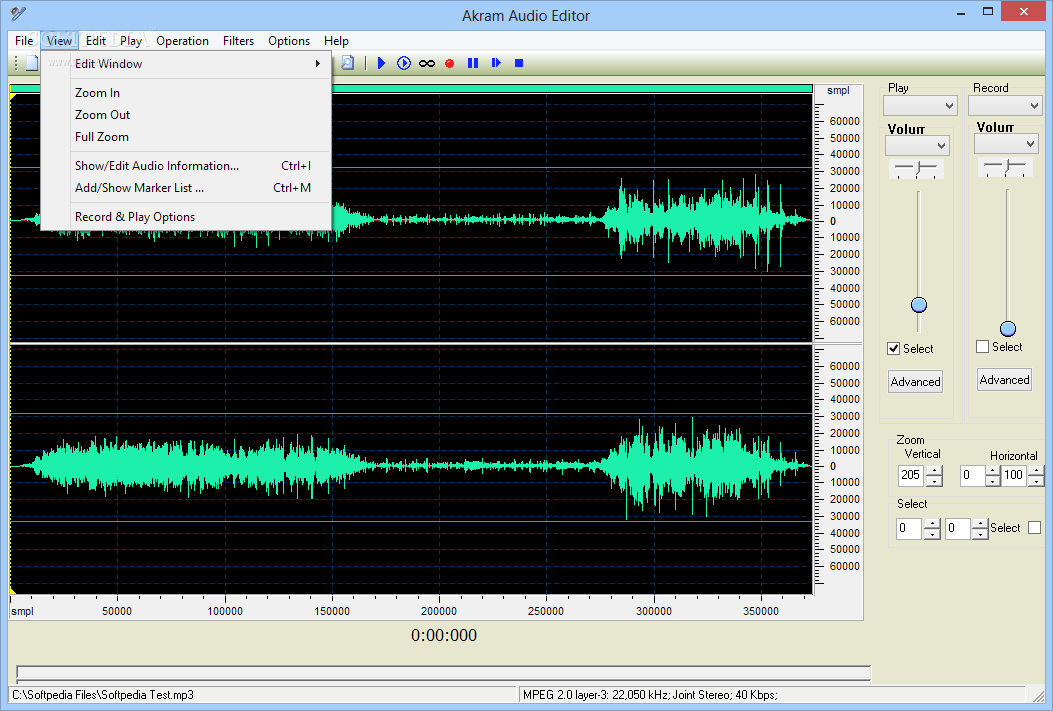This screenshot has height=711, width=1053.
Task: Open the Edit menu
Action: (x=96, y=41)
